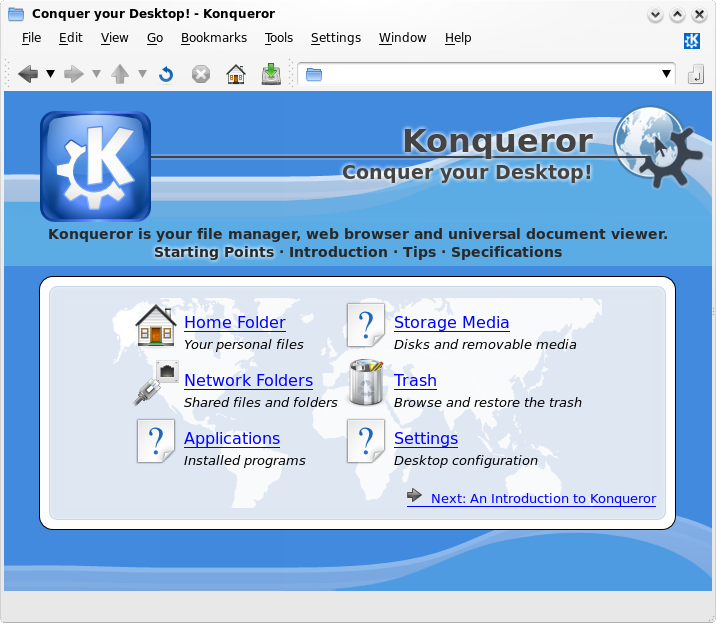Click 'Disks and removable media' text
Viewport: 716px width, 623px height.
pyautogui.click(x=485, y=344)
